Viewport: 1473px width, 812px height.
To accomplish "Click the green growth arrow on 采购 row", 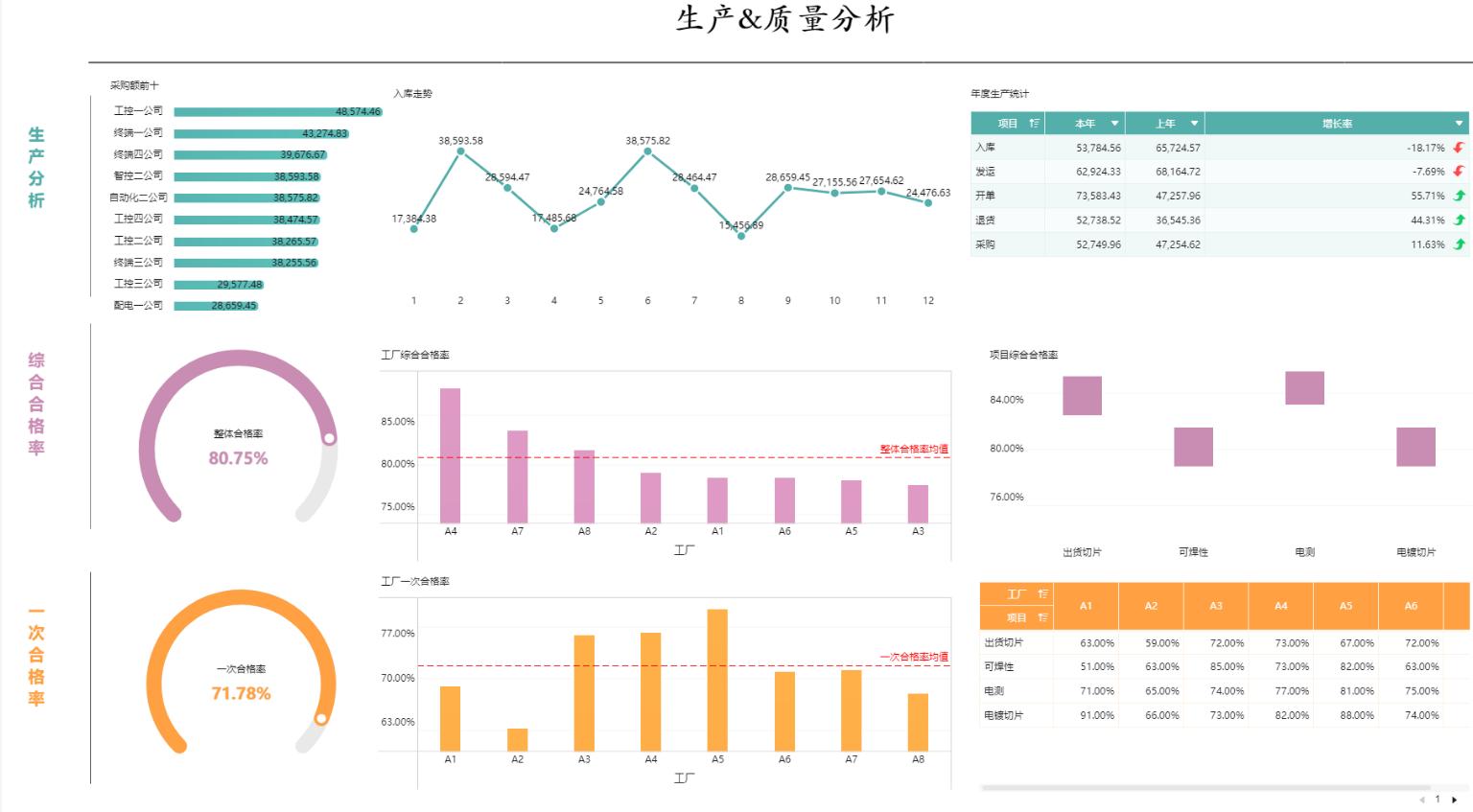I will click(x=1458, y=244).
